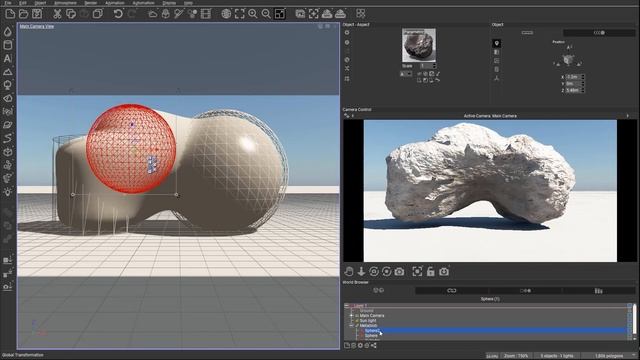Screen dimensions: 640x360
Task: Click the X position input field
Action: point(573,77)
